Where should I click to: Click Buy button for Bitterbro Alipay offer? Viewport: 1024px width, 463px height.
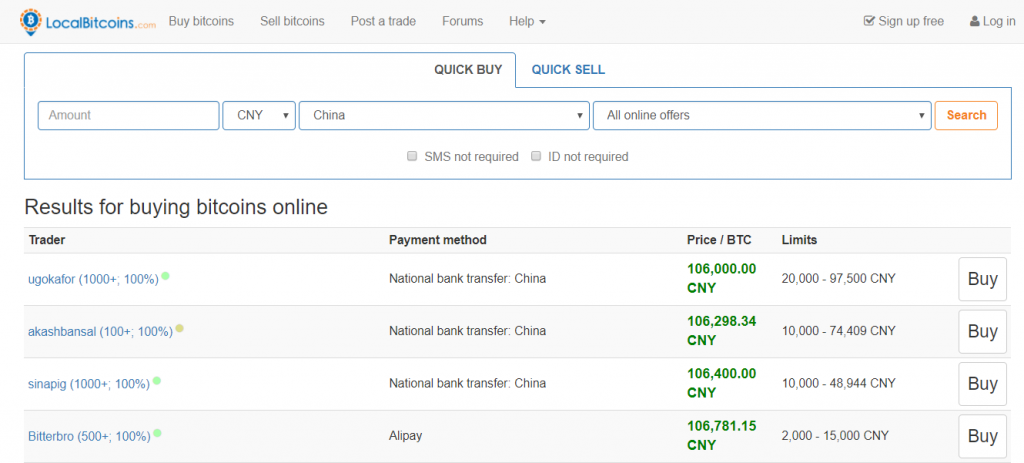tap(982, 436)
